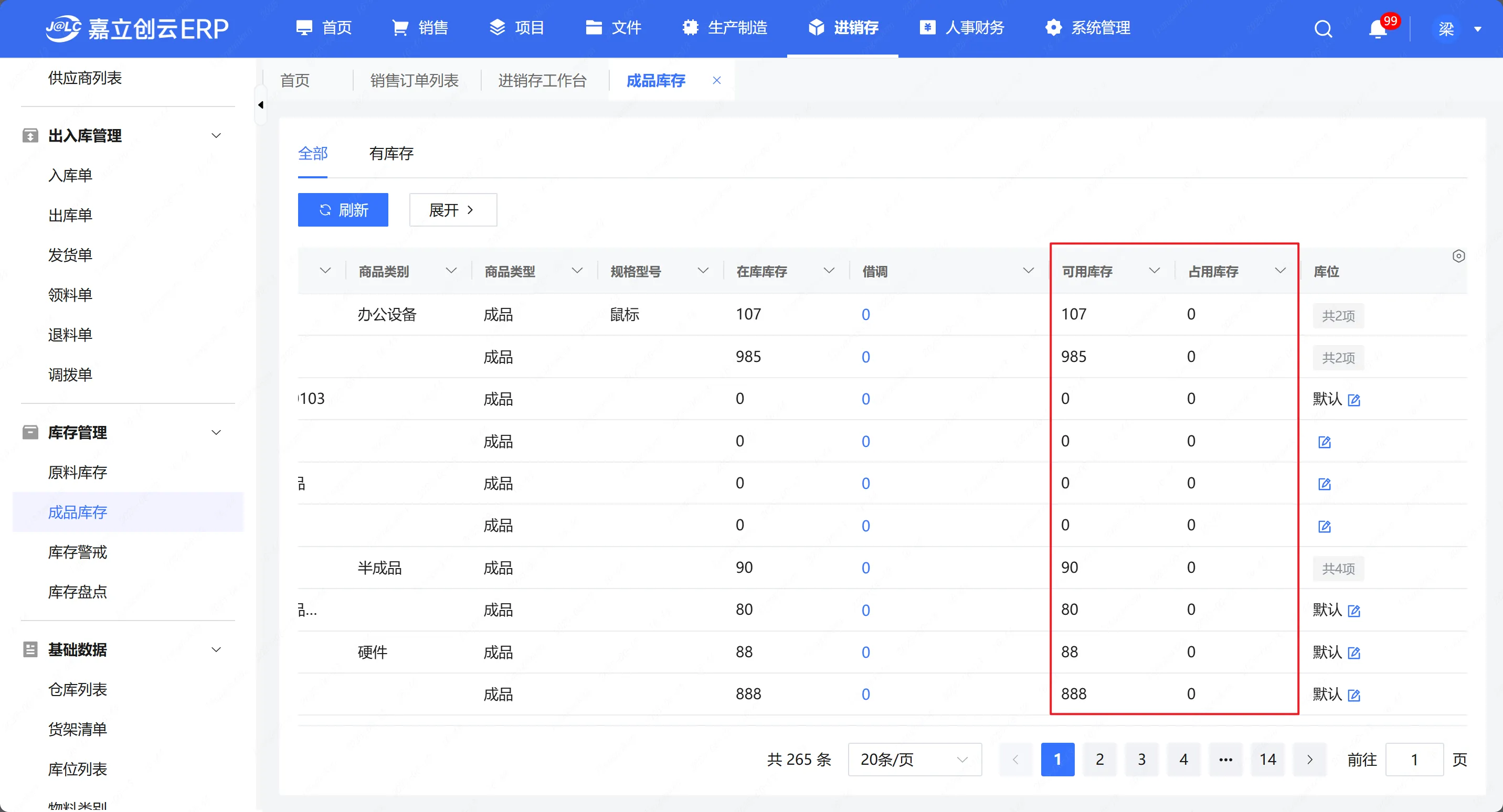The width and height of the screenshot is (1503, 812).
Task: Switch to the 有库存 tab
Action: click(x=391, y=154)
